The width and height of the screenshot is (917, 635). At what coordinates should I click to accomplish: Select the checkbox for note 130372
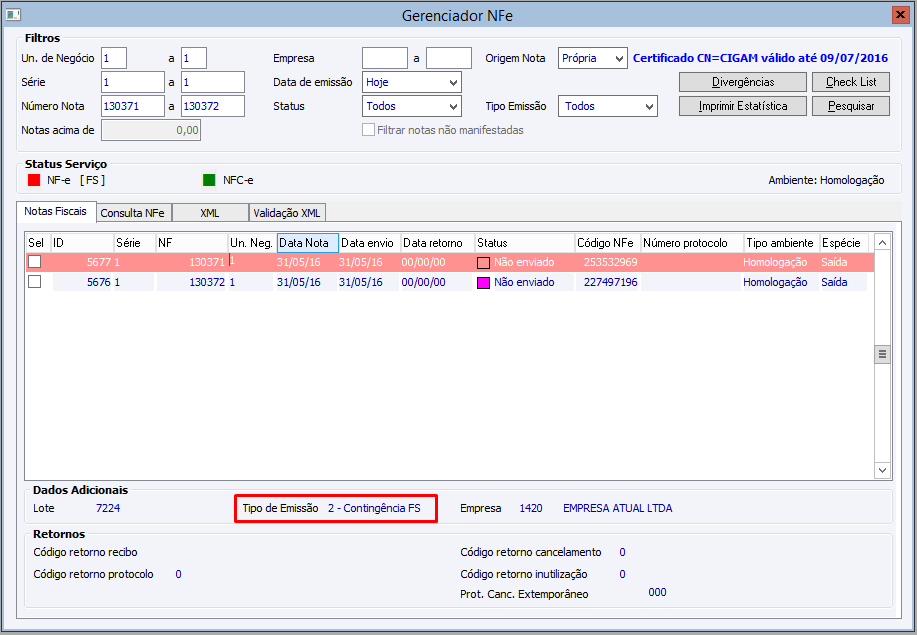point(35,282)
